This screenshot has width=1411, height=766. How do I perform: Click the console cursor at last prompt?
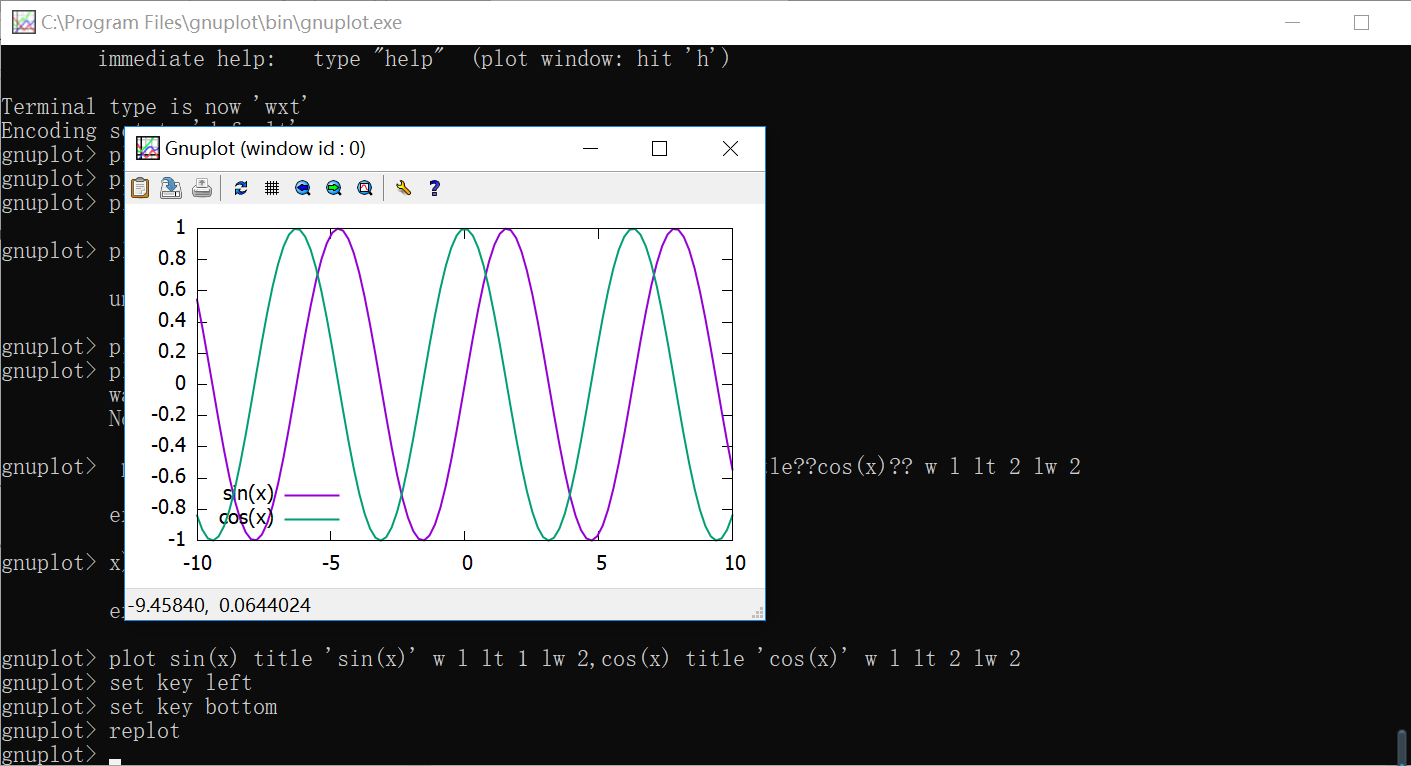tap(115, 760)
